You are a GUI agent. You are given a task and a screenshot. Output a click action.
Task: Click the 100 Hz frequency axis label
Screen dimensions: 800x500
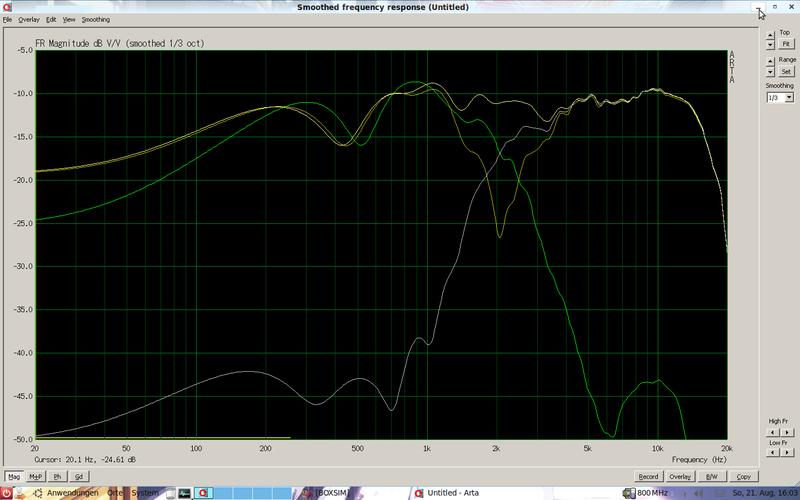196,448
